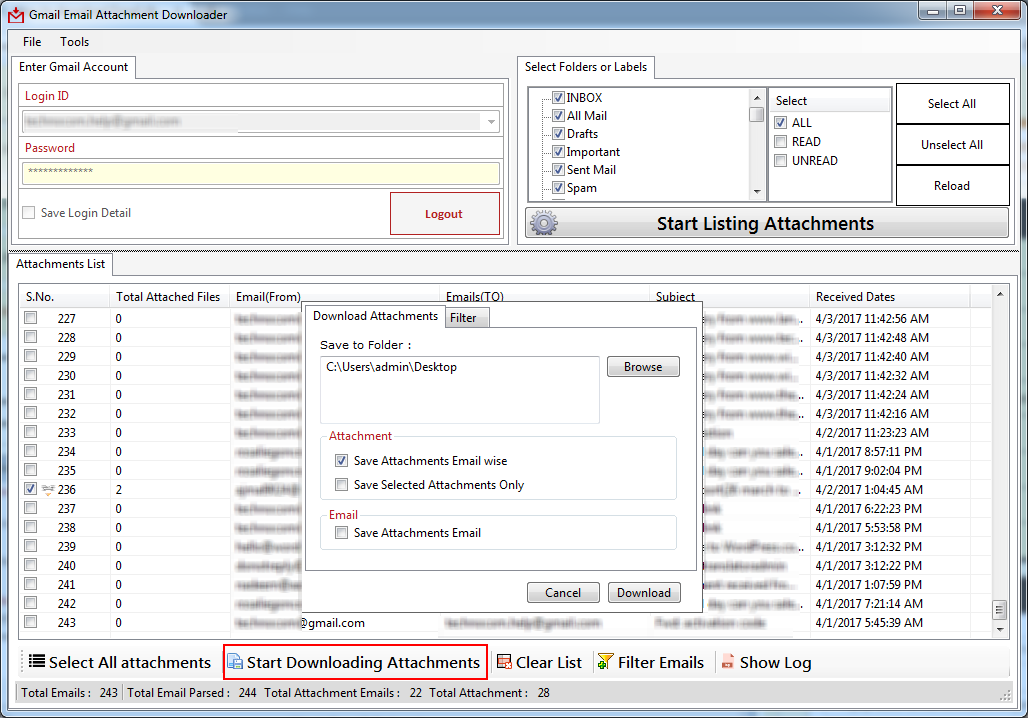This screenshot has width=1028, height=718.
Task: Click the Browse button
Action: pyautogui.click(x=643, y=367)
